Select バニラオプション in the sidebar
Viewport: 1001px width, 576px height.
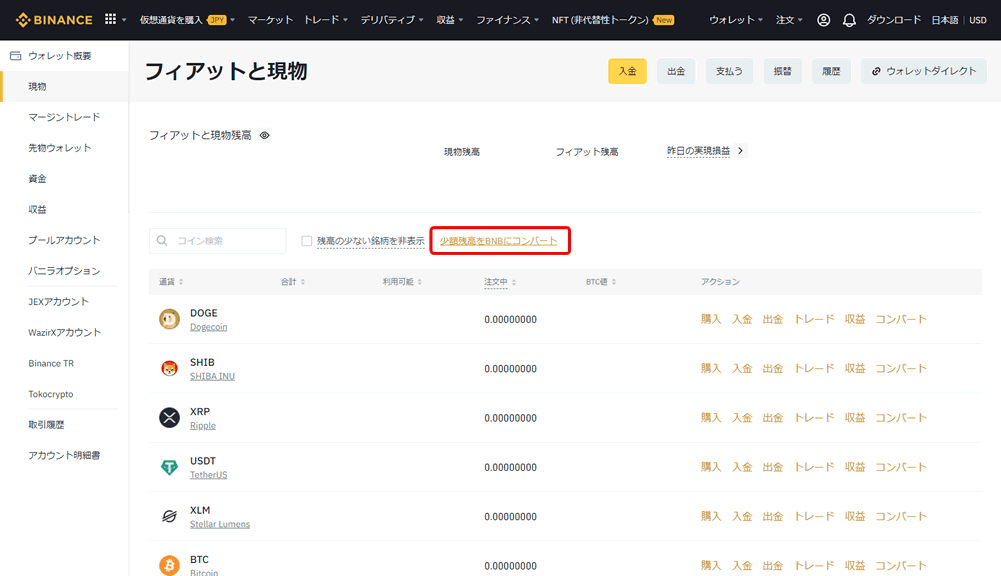(x=64, y=271)
